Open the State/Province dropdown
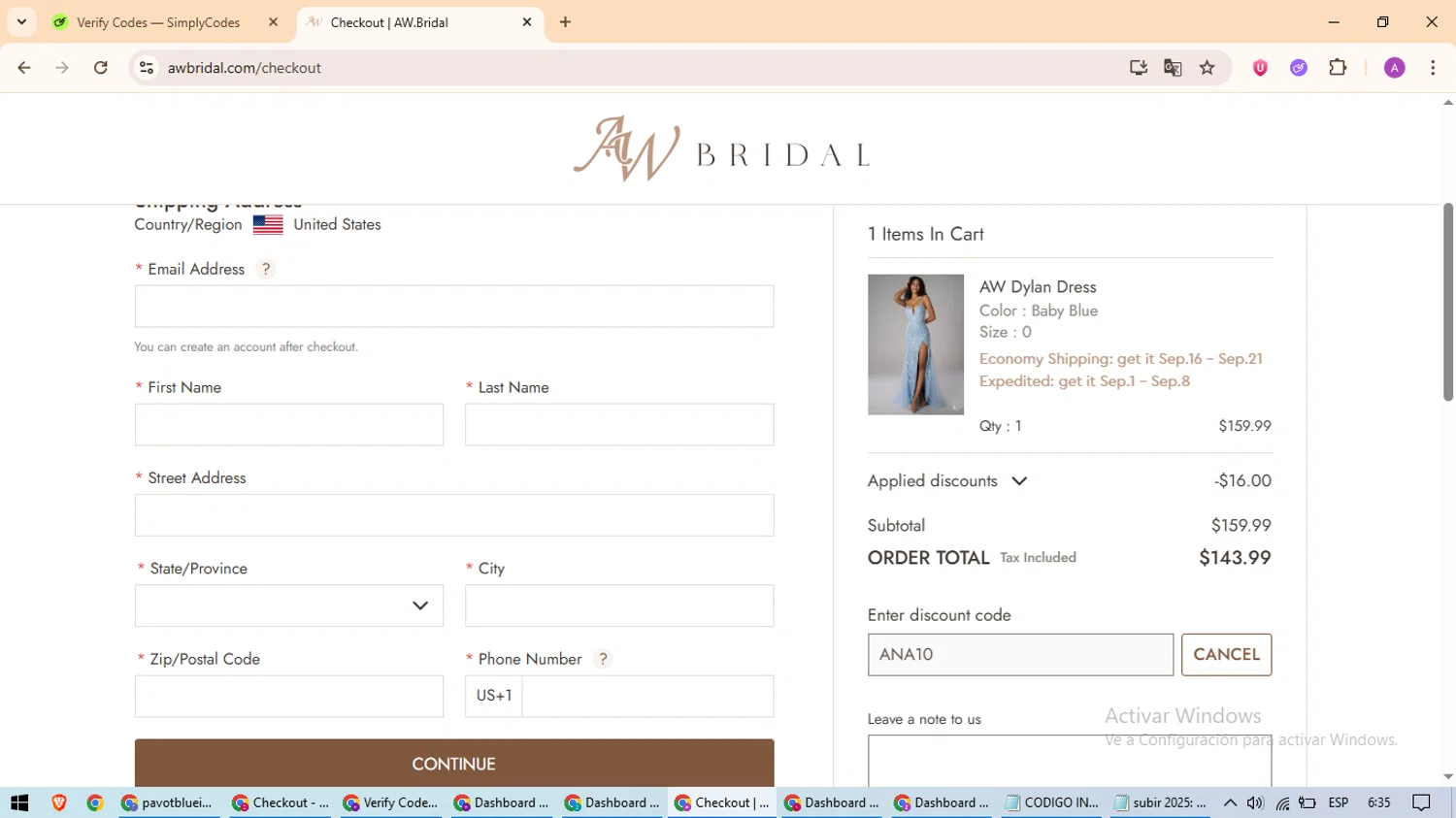This screenshot has width=1456, height=818. point(289,605)
